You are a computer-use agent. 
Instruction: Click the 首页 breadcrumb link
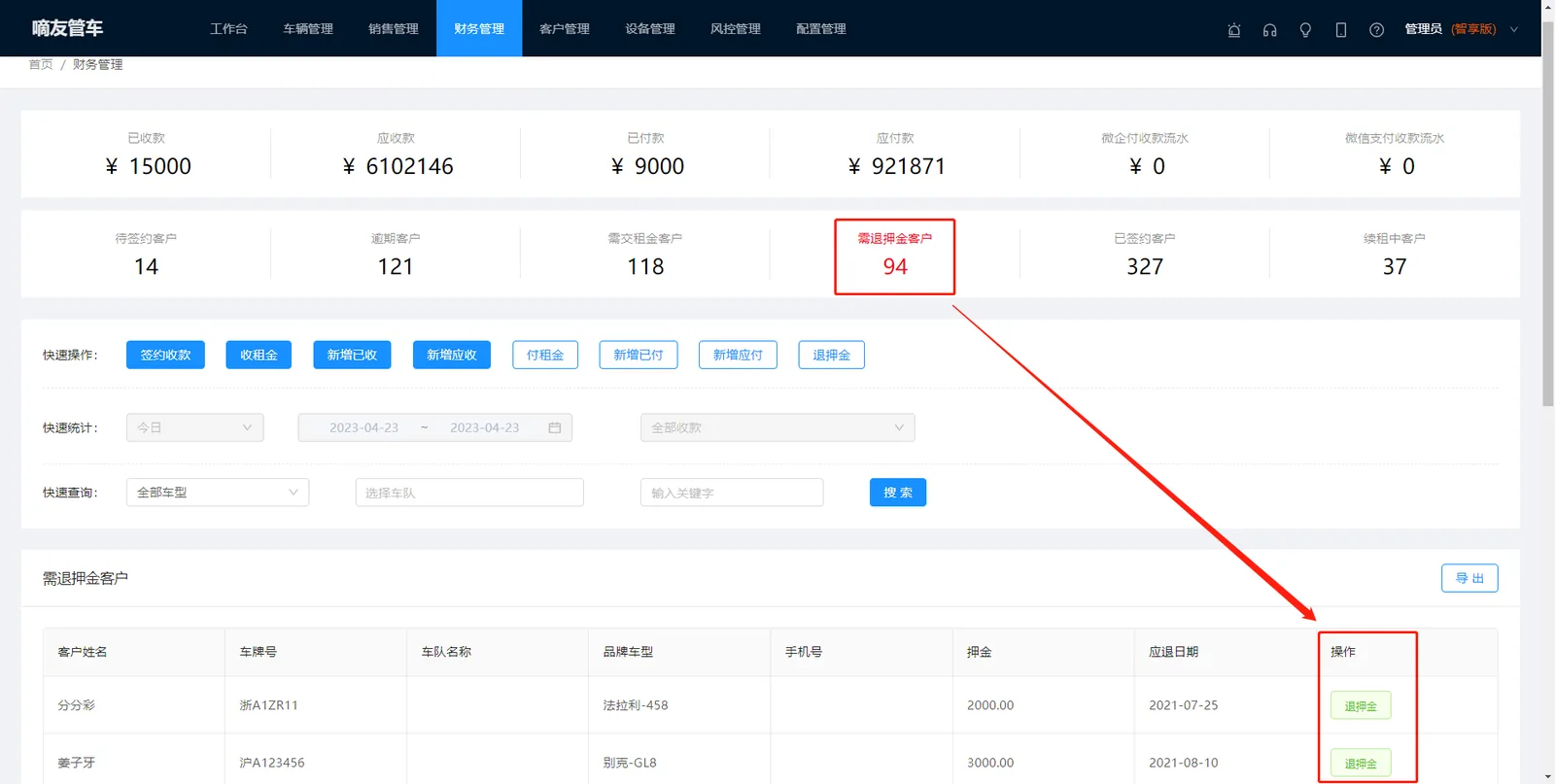click(x=41, y=64)
